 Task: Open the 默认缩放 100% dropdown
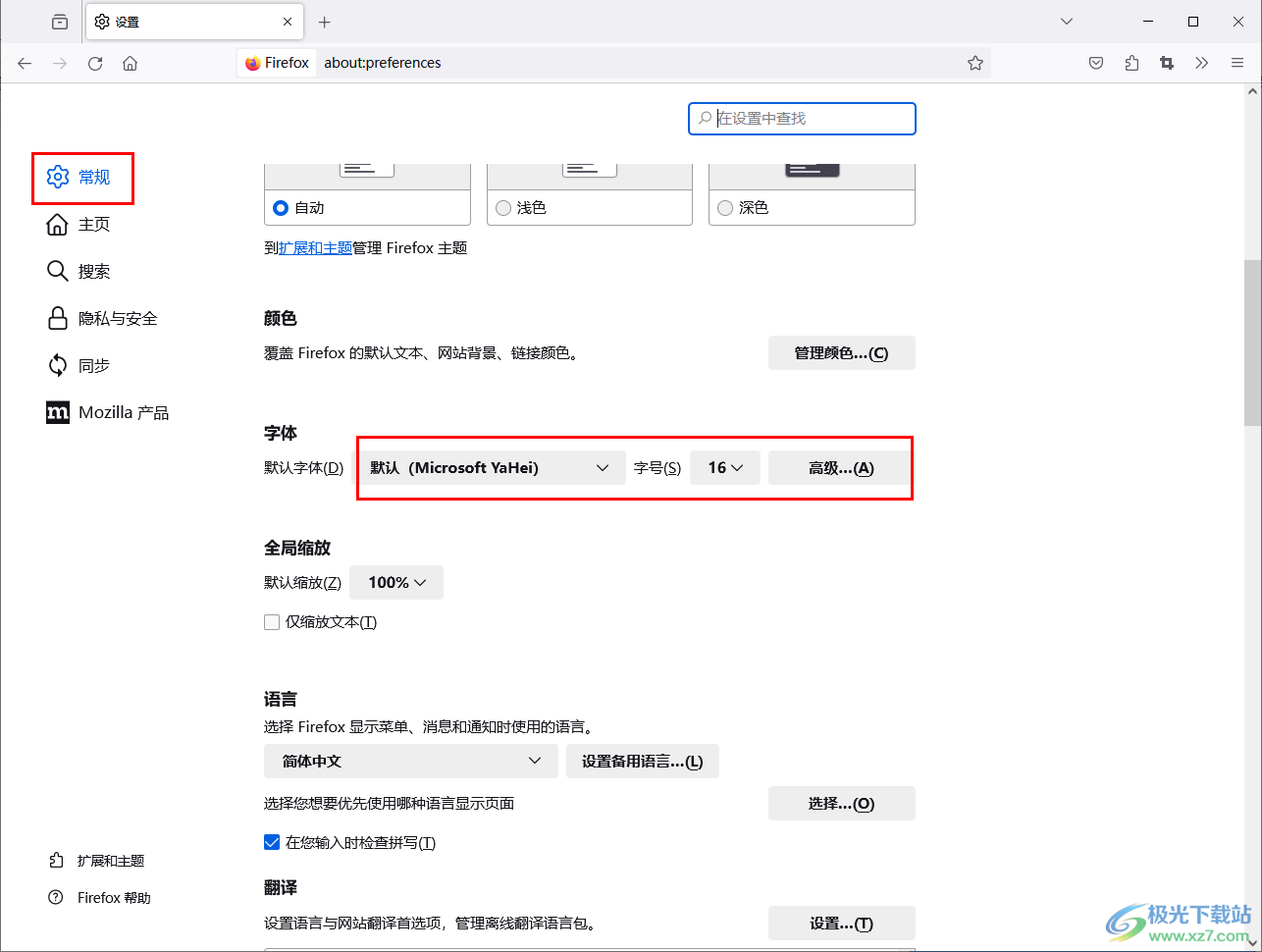tap(396, 583)
